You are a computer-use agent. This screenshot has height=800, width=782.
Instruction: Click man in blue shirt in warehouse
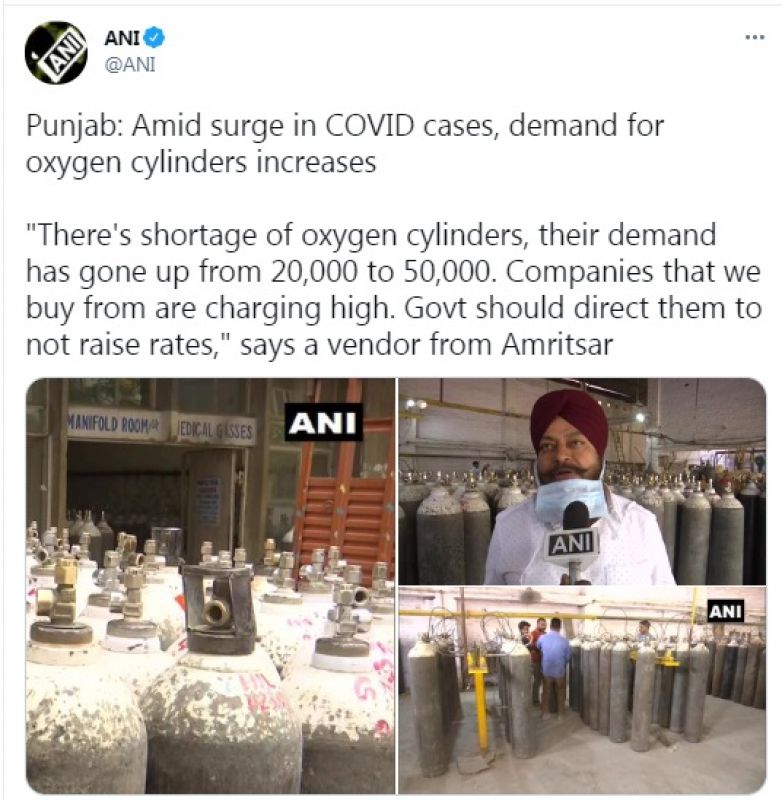(x=553, y=664)
